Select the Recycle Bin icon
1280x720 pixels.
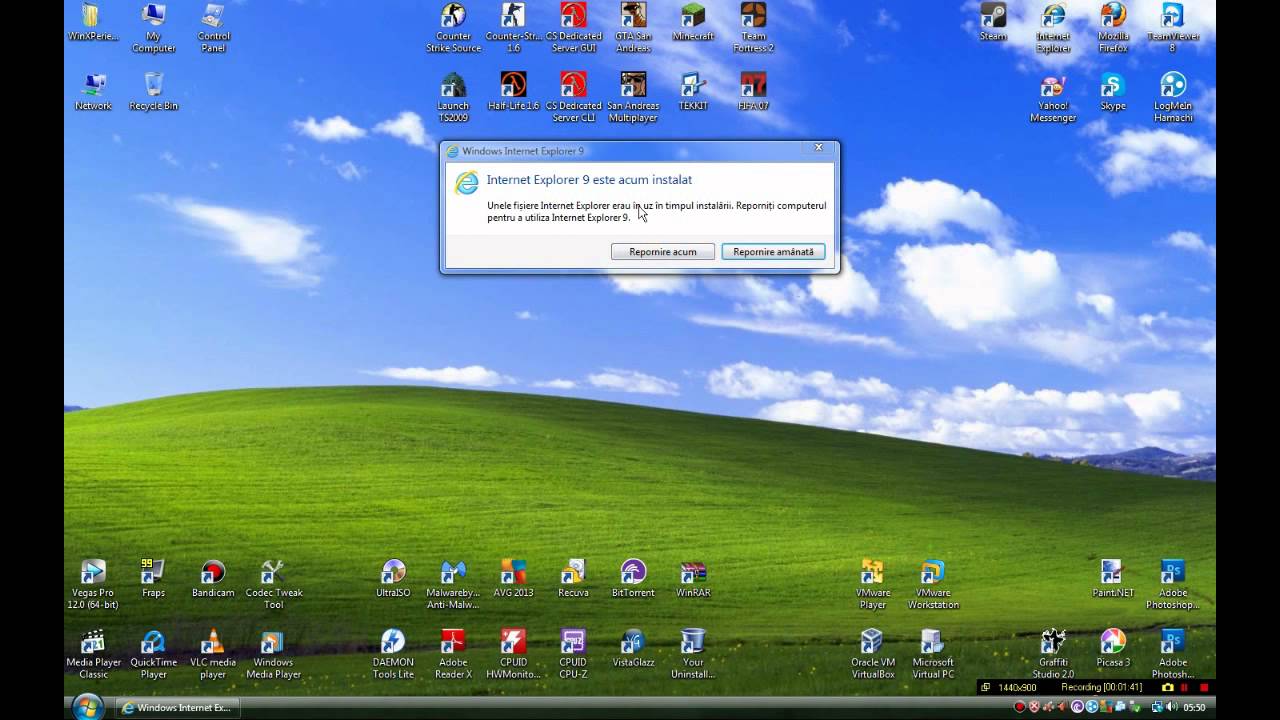[x=153, y=91]
